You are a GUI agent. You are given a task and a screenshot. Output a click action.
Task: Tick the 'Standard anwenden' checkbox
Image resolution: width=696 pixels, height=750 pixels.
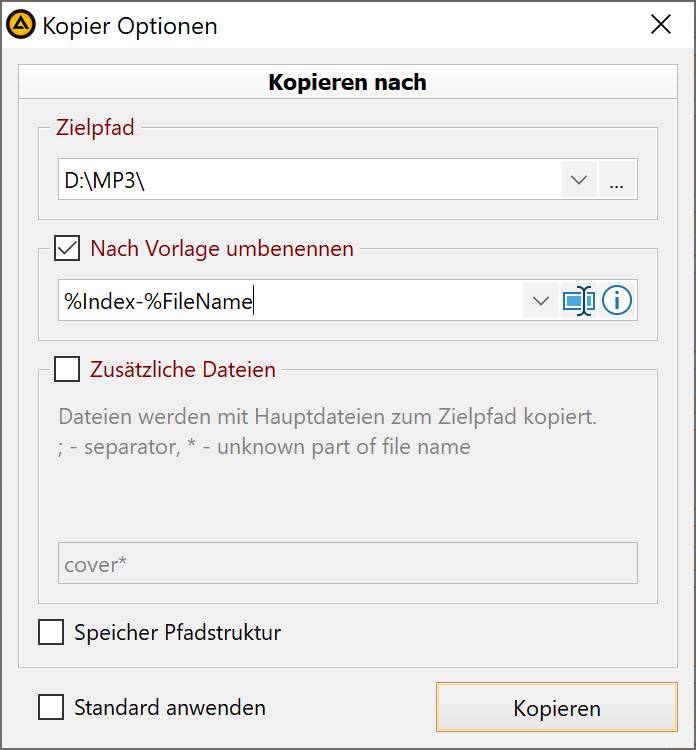tap(51, 708)
